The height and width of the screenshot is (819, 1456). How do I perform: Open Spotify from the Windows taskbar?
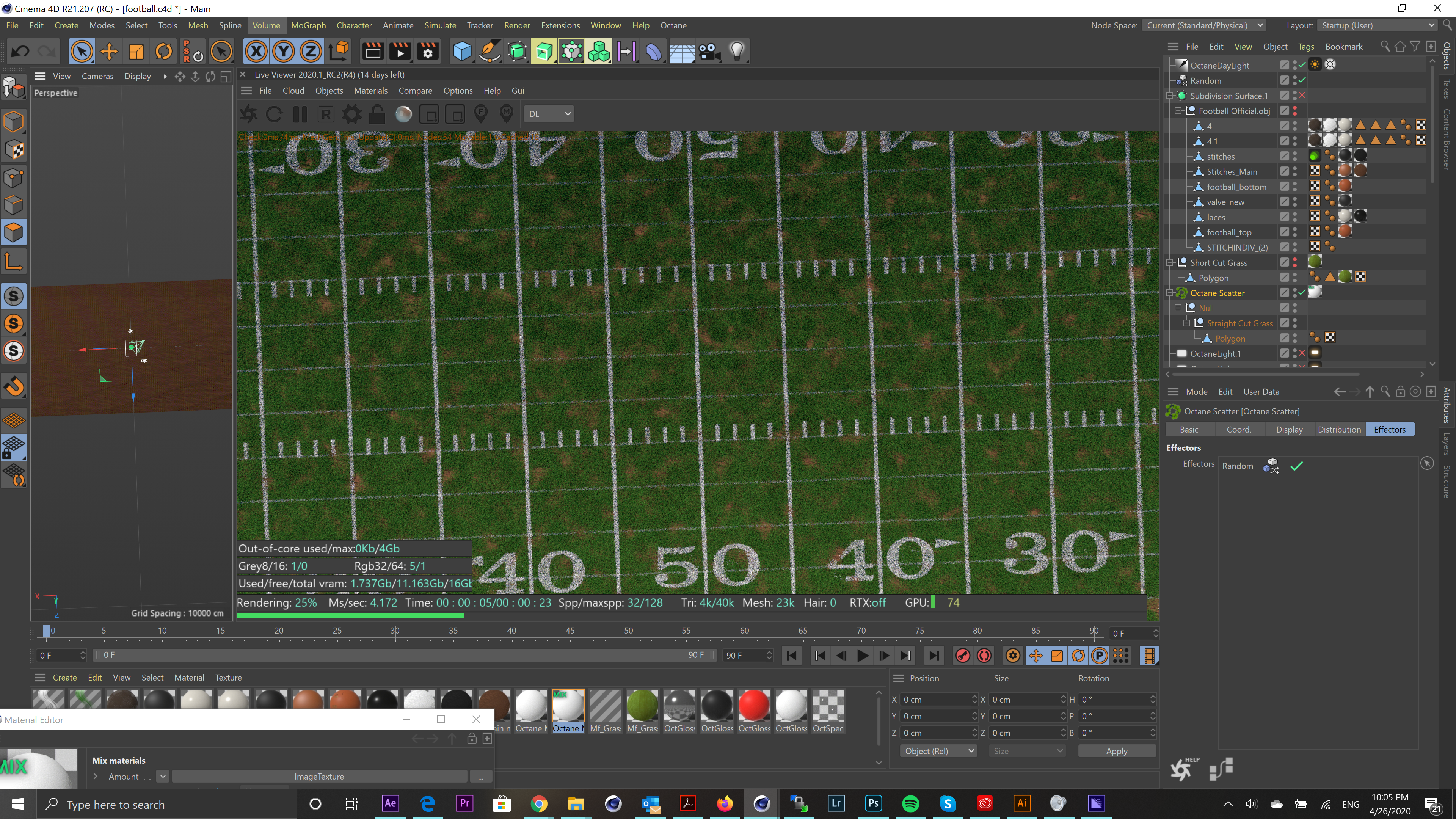[910, 803]
